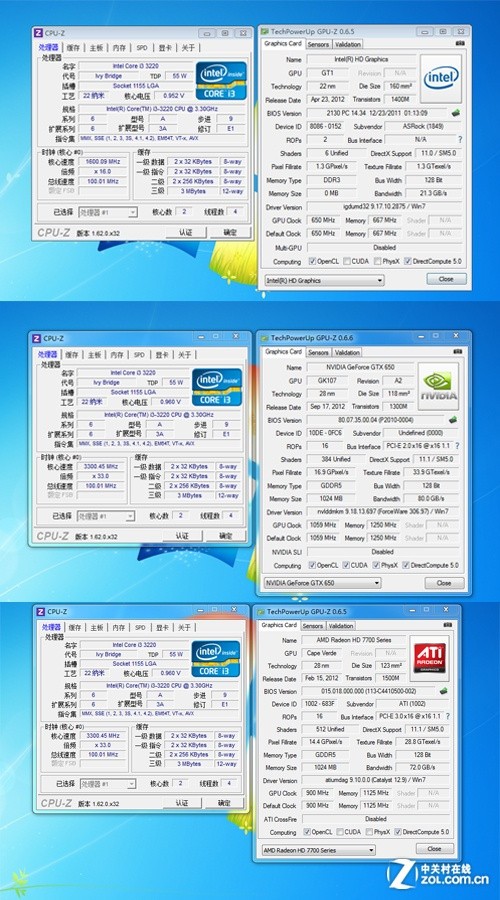Toggle OpenCL checkbox in Intel HD Graphics GPU-Z
Viewport: 500px width, 900px height.
tap(312, 261)
